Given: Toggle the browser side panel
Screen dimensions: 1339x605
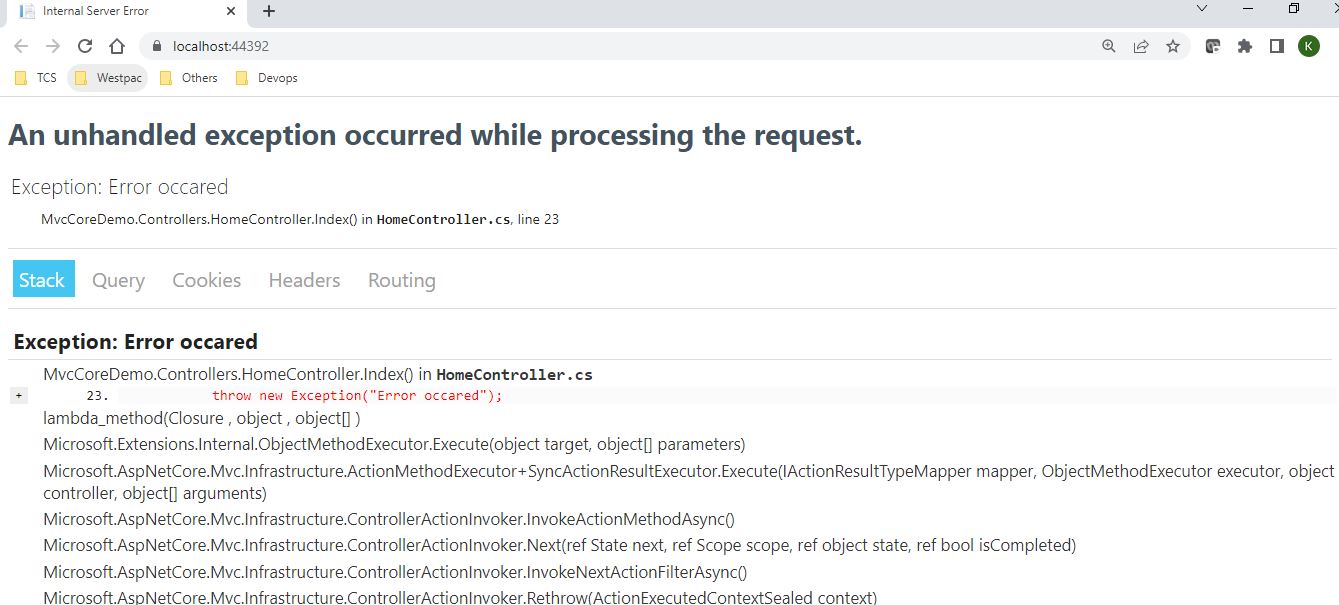Looking at the screenshot, I should point(1276,45).
